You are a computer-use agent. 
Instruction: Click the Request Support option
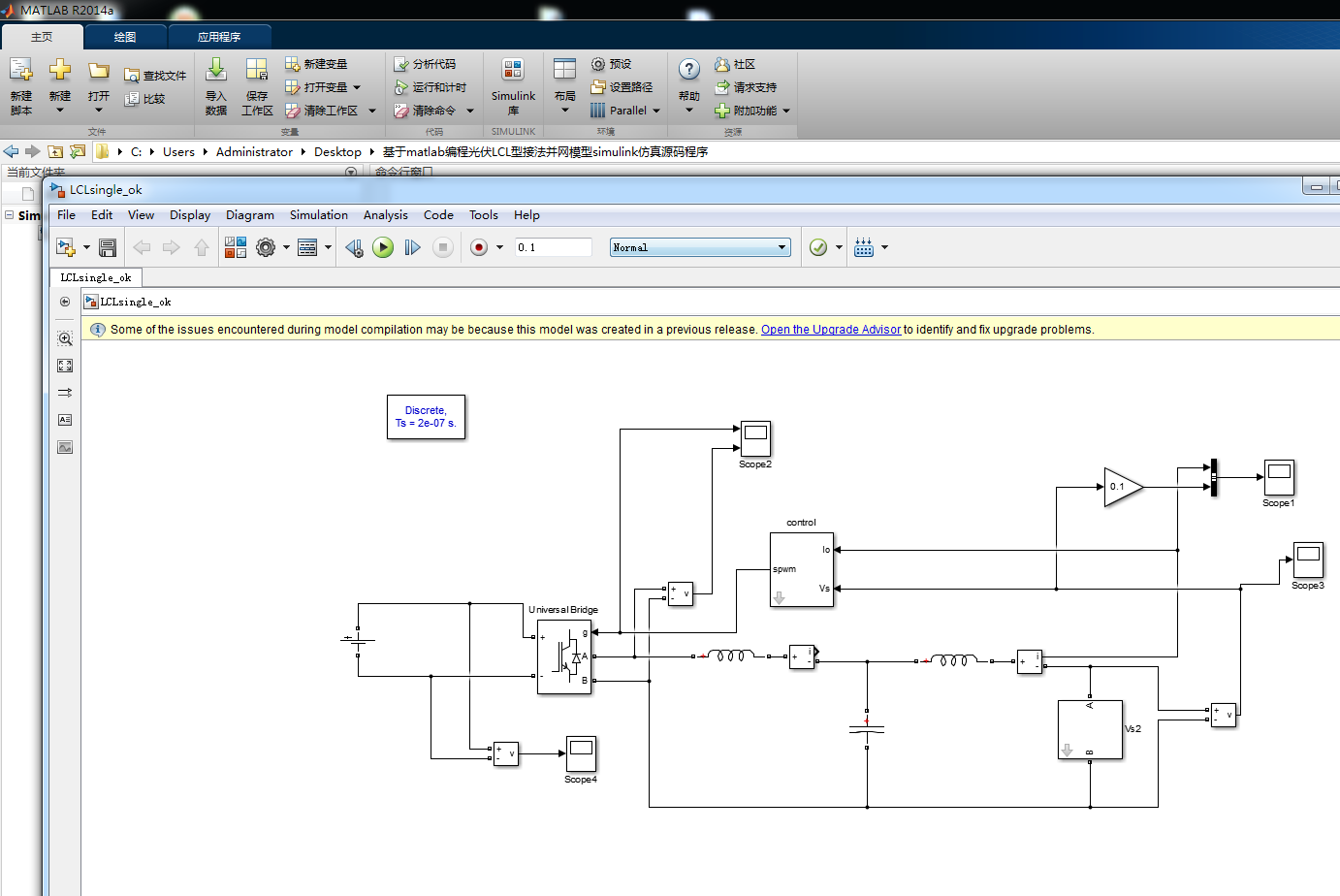click(746, 87)
